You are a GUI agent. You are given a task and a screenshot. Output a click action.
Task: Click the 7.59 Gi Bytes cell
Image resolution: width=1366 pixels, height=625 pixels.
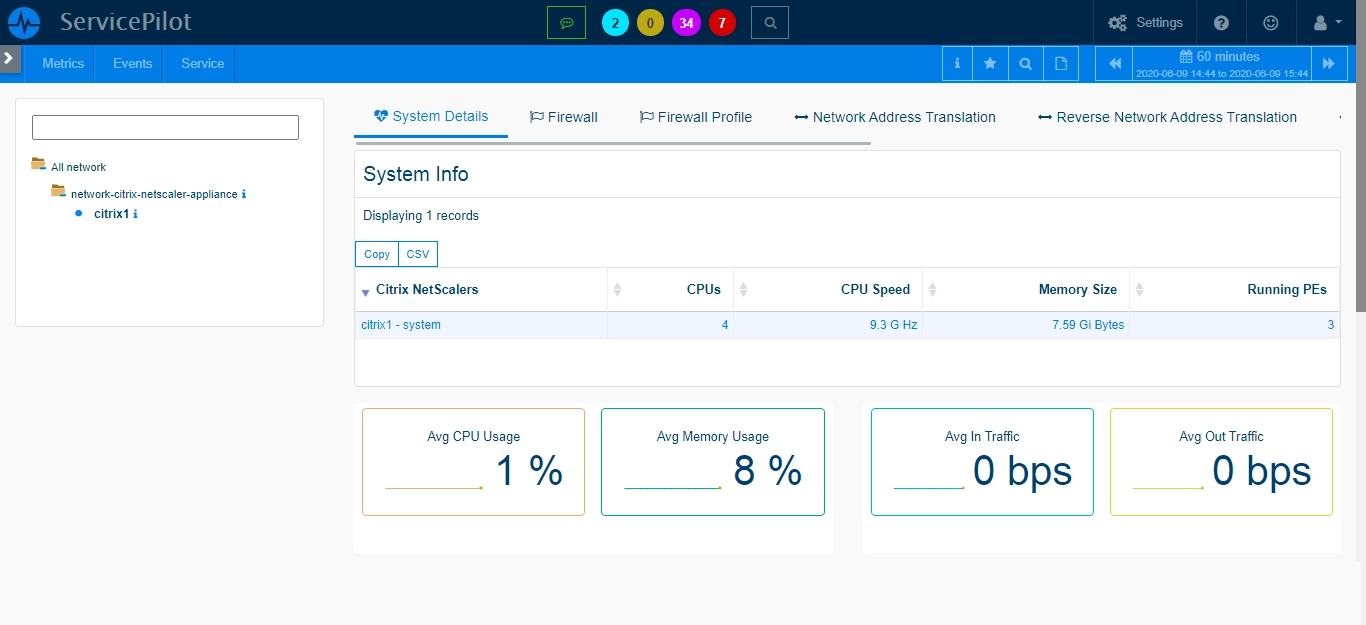(1088, 325)
